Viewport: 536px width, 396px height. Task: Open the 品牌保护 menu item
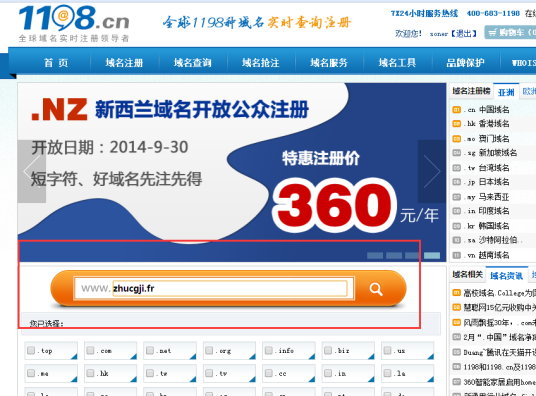(x=466, y=63)
